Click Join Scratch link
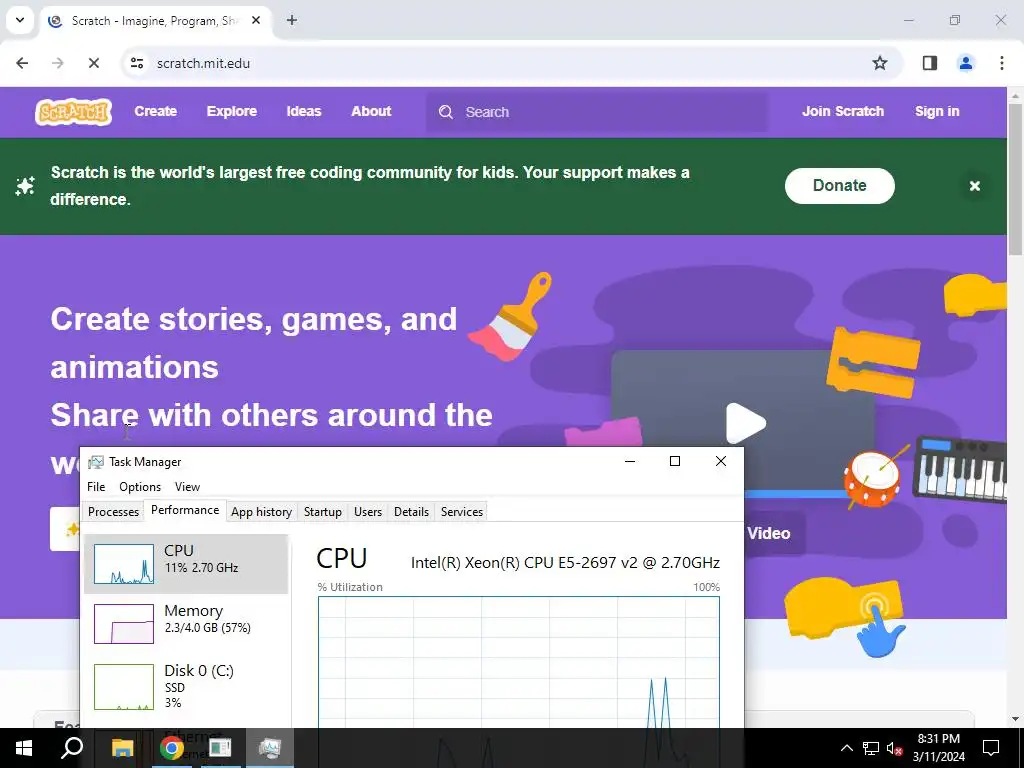1024x768 pixels. 842,112
